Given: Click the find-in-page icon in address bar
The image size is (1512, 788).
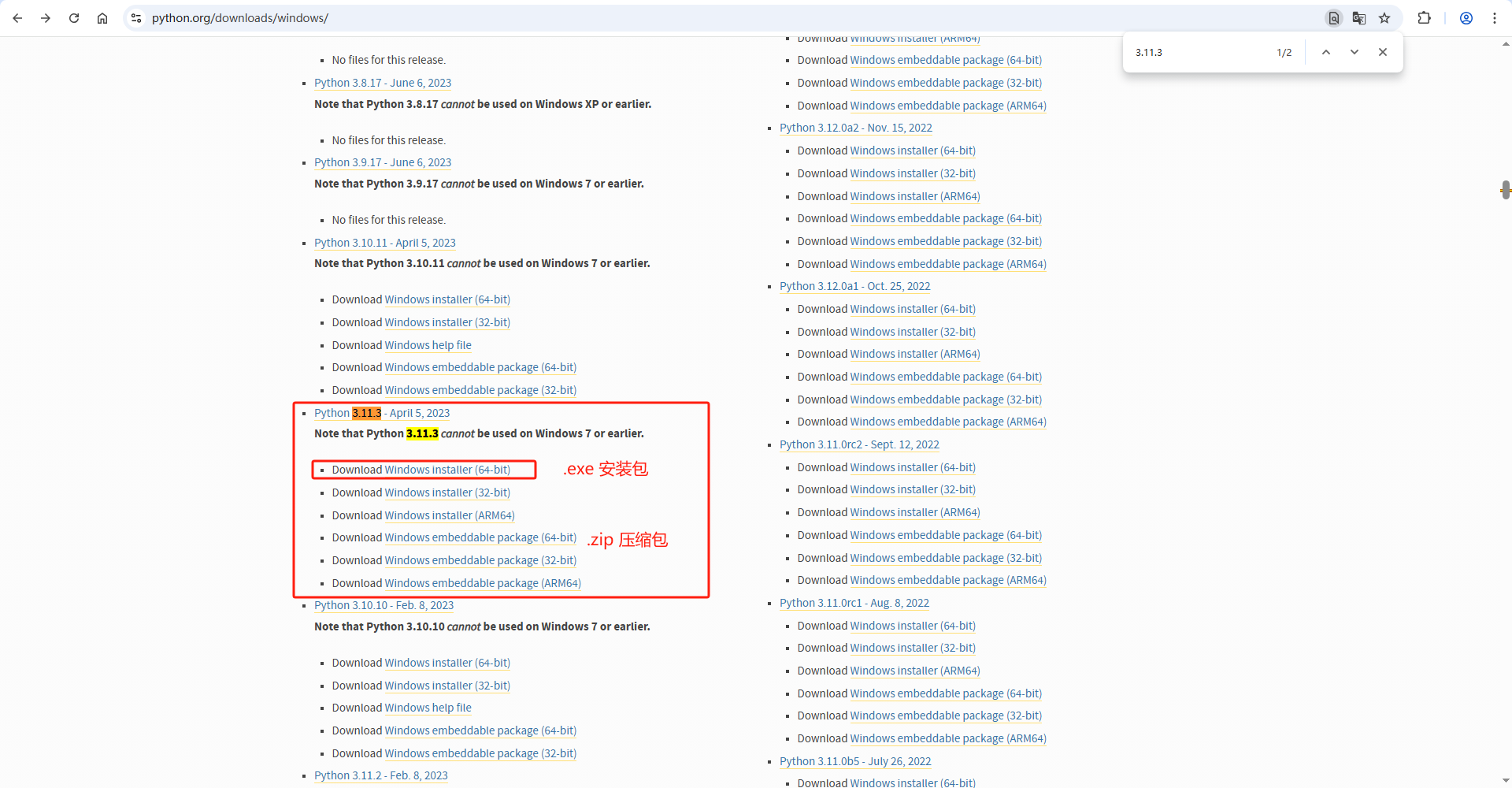Looking at the screenshot, I should (x=1334, y=18).
